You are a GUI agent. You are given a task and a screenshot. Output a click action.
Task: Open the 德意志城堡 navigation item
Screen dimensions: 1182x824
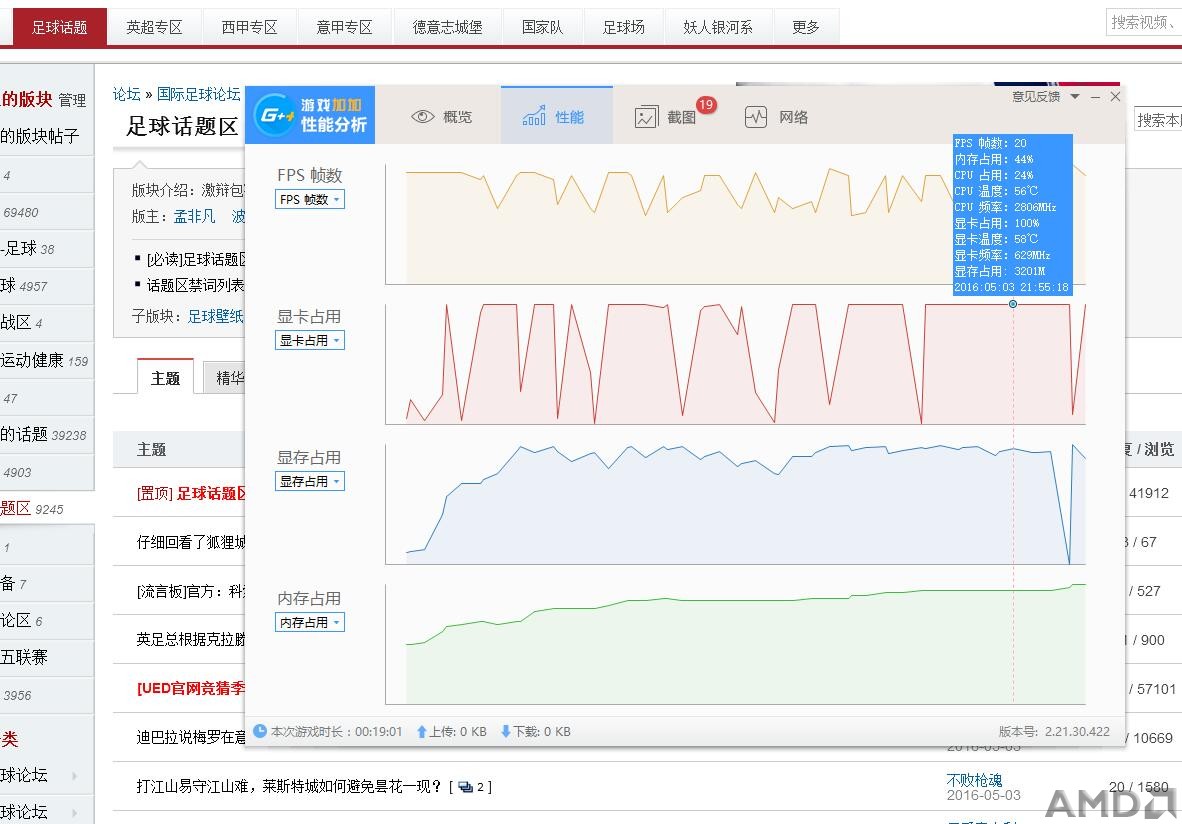447,27
